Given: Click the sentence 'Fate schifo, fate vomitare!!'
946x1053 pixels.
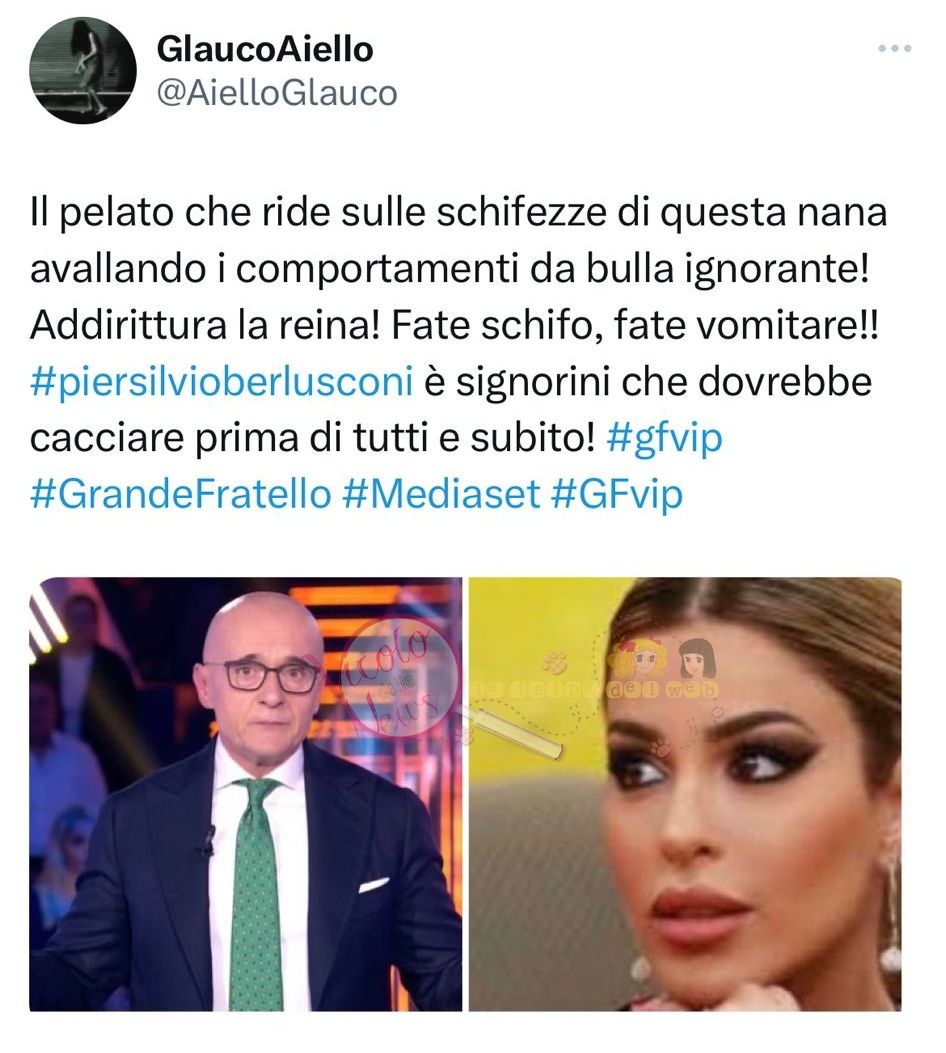Looking at the screenshot, I should pyautogui.click(x=634, y=326).
